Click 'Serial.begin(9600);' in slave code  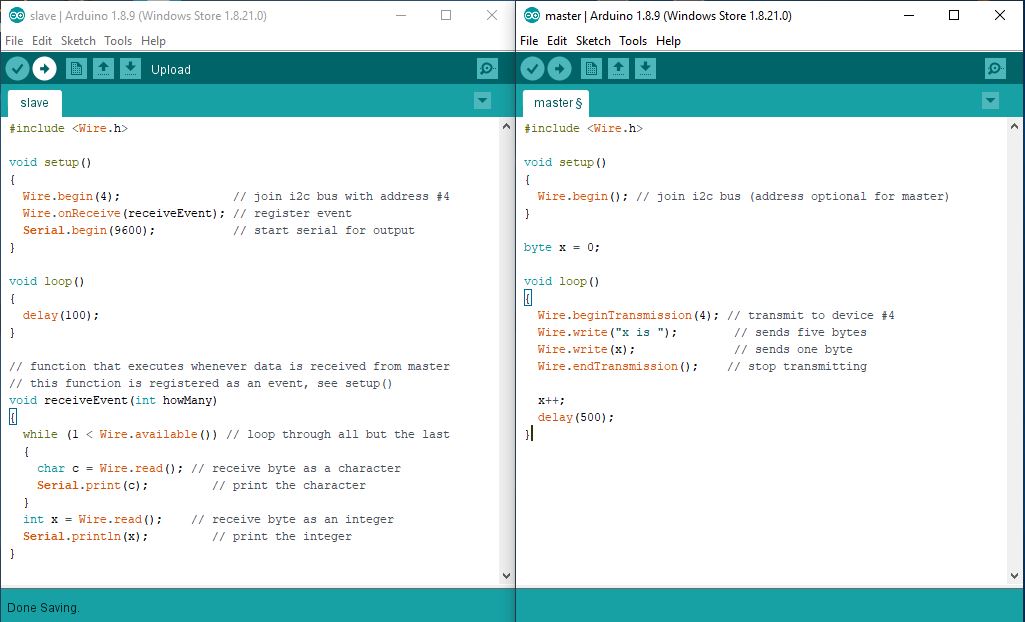[x=89, y=230]
